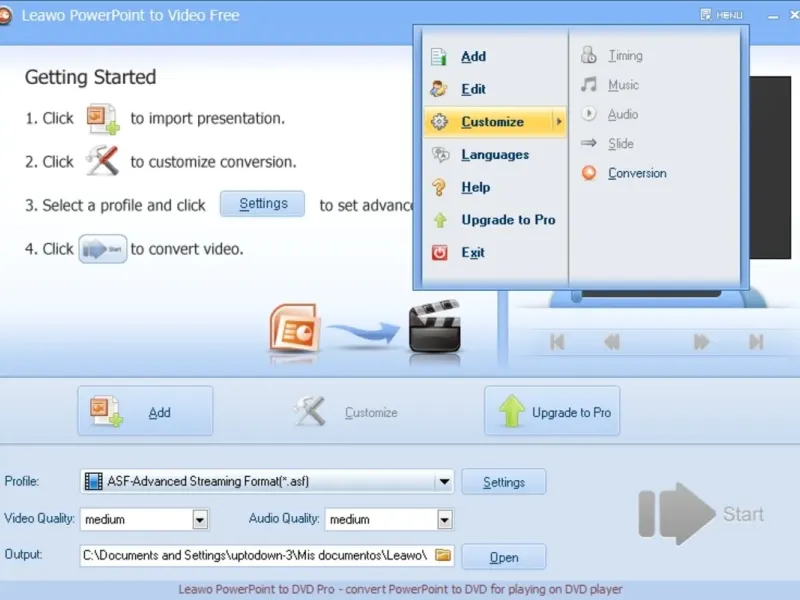
Task: Click the red Exit power icon
Action: coord(439,252)
